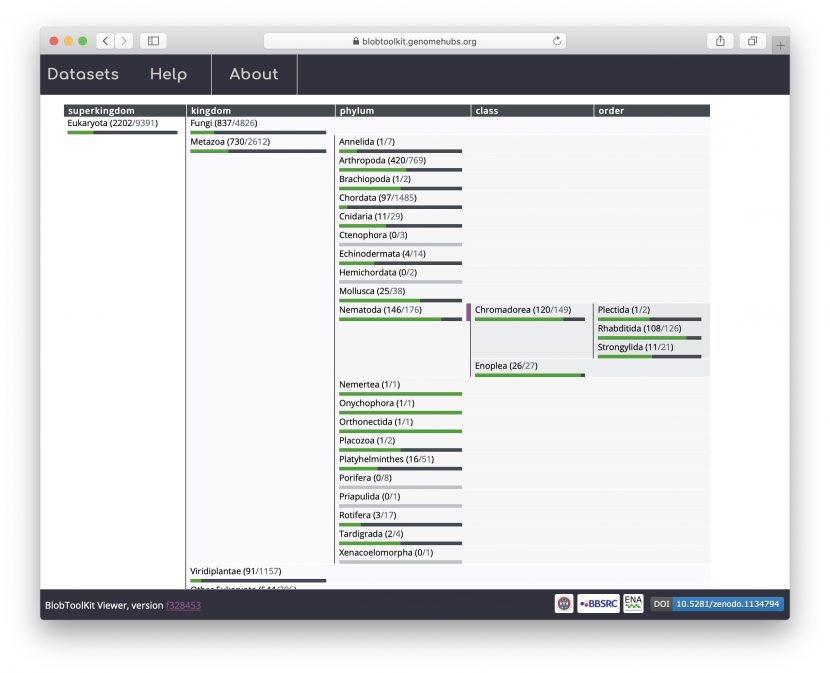Collapse Chromadorea (120/149) class
This screenshot has height=673, width=830.
coord(522,310)
